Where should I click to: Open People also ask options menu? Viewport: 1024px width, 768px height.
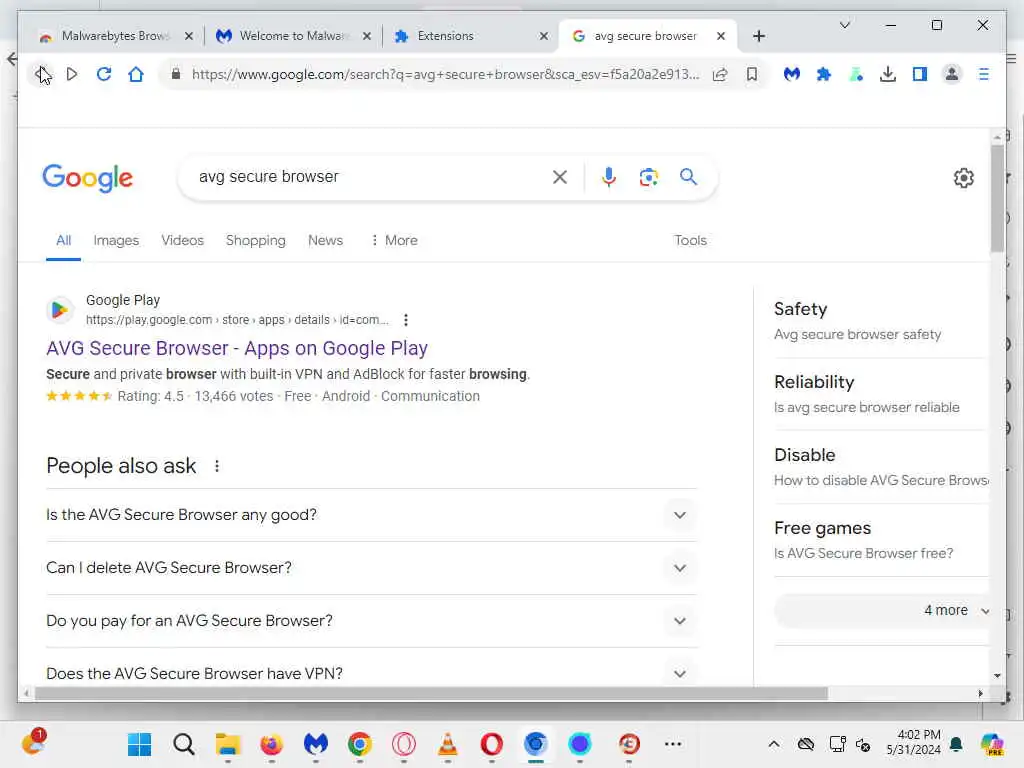[x=217, y=466]
